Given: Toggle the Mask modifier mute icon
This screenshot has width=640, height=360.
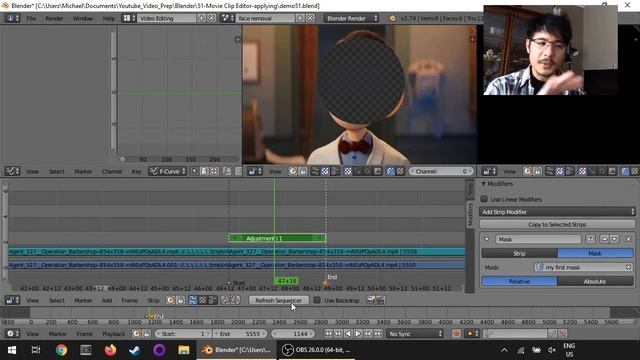Looking at the screenshot, I should 590,239.
